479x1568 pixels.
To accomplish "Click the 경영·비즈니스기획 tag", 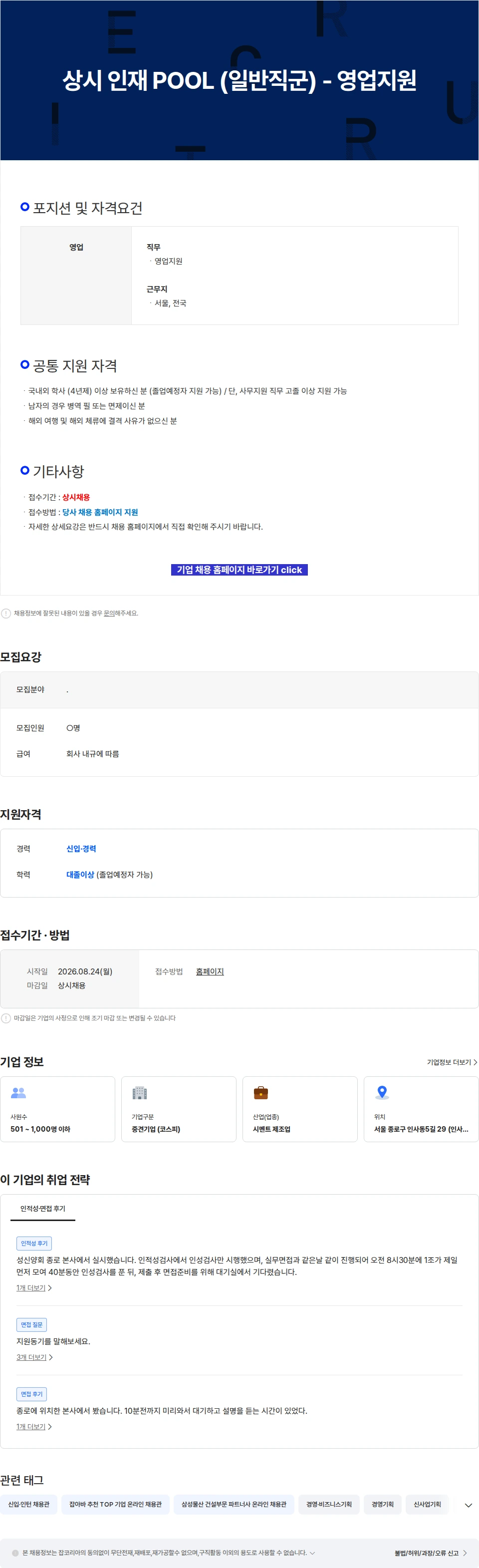I will point(329,1504).
